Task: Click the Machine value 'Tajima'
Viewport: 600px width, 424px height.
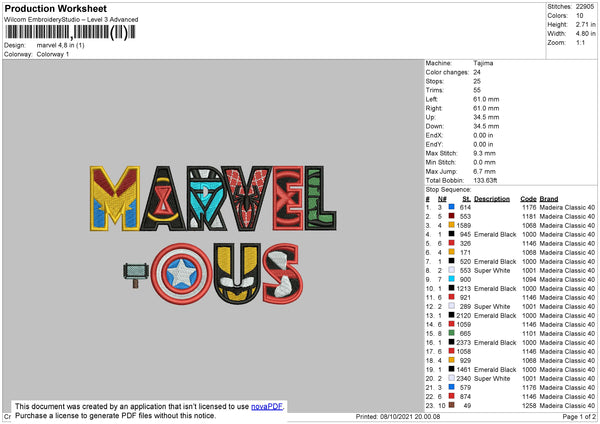Action: [x=483, y=63]
